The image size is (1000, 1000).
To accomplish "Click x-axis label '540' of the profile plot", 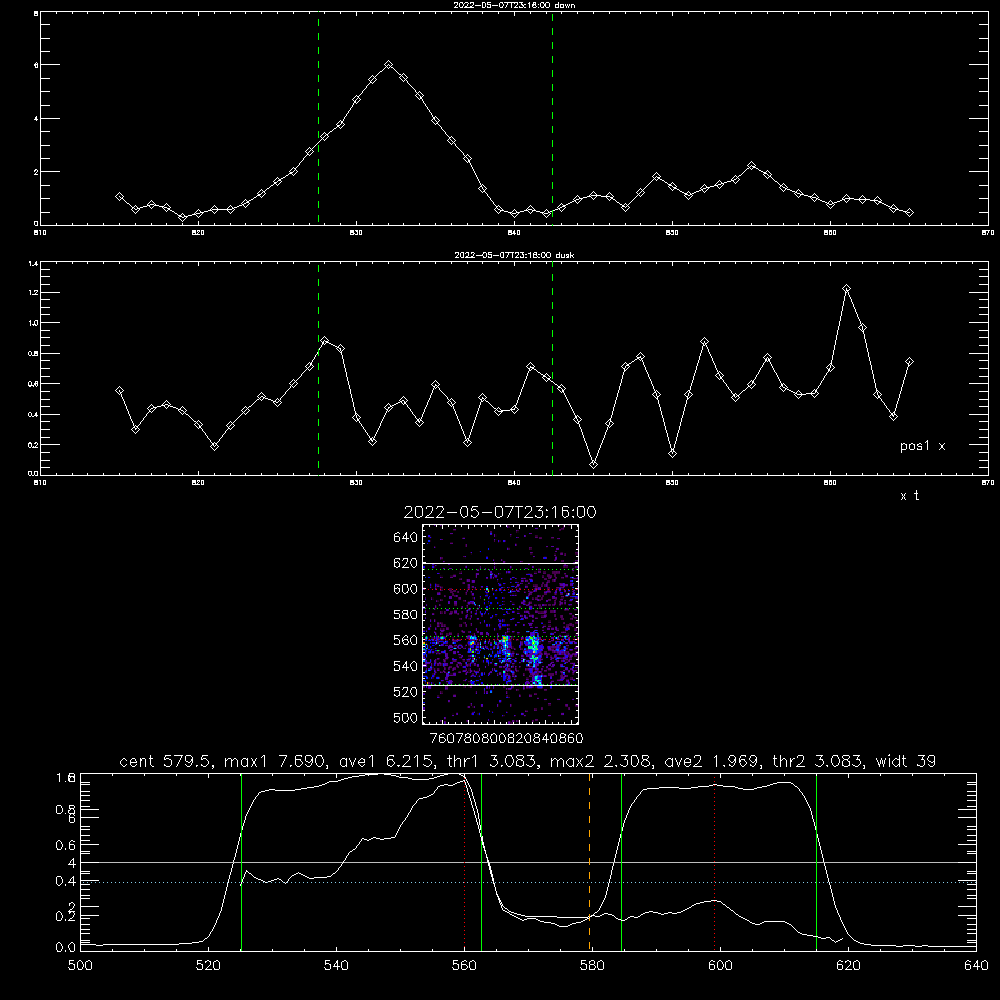I will point(336,966).
